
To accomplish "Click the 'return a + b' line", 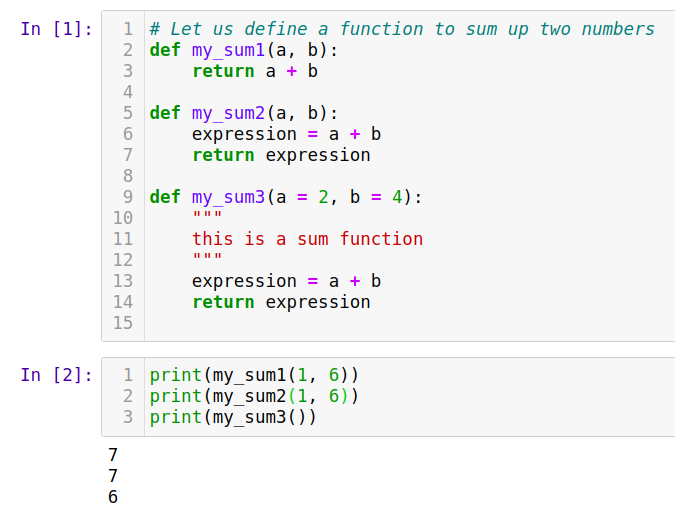I will [x=255, y=71].
